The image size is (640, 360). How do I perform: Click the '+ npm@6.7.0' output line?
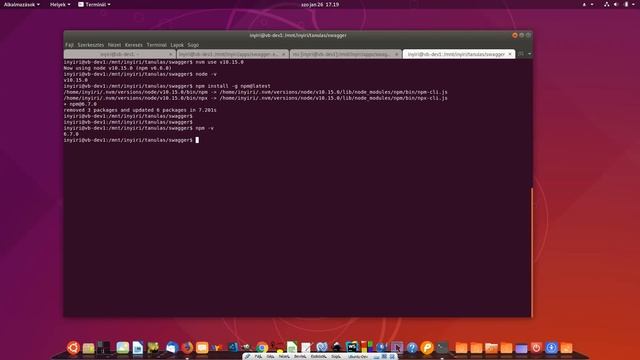coord(80,104)
